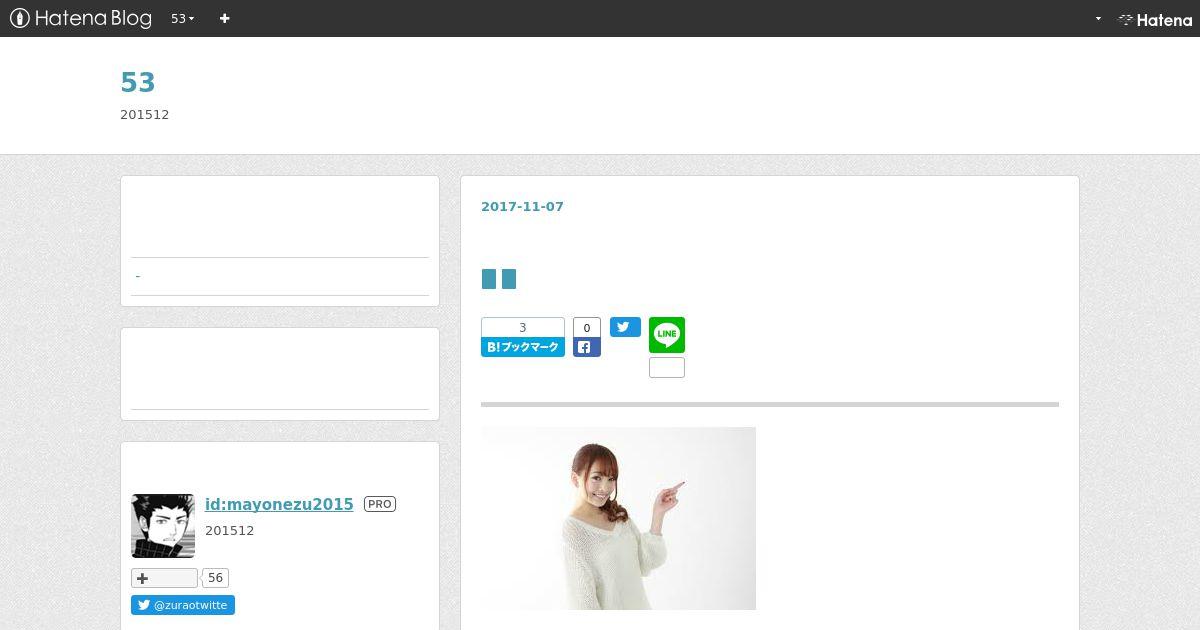The image size is (1200, 630).
Task: Click the PRO badge
Action: (380, 504)
